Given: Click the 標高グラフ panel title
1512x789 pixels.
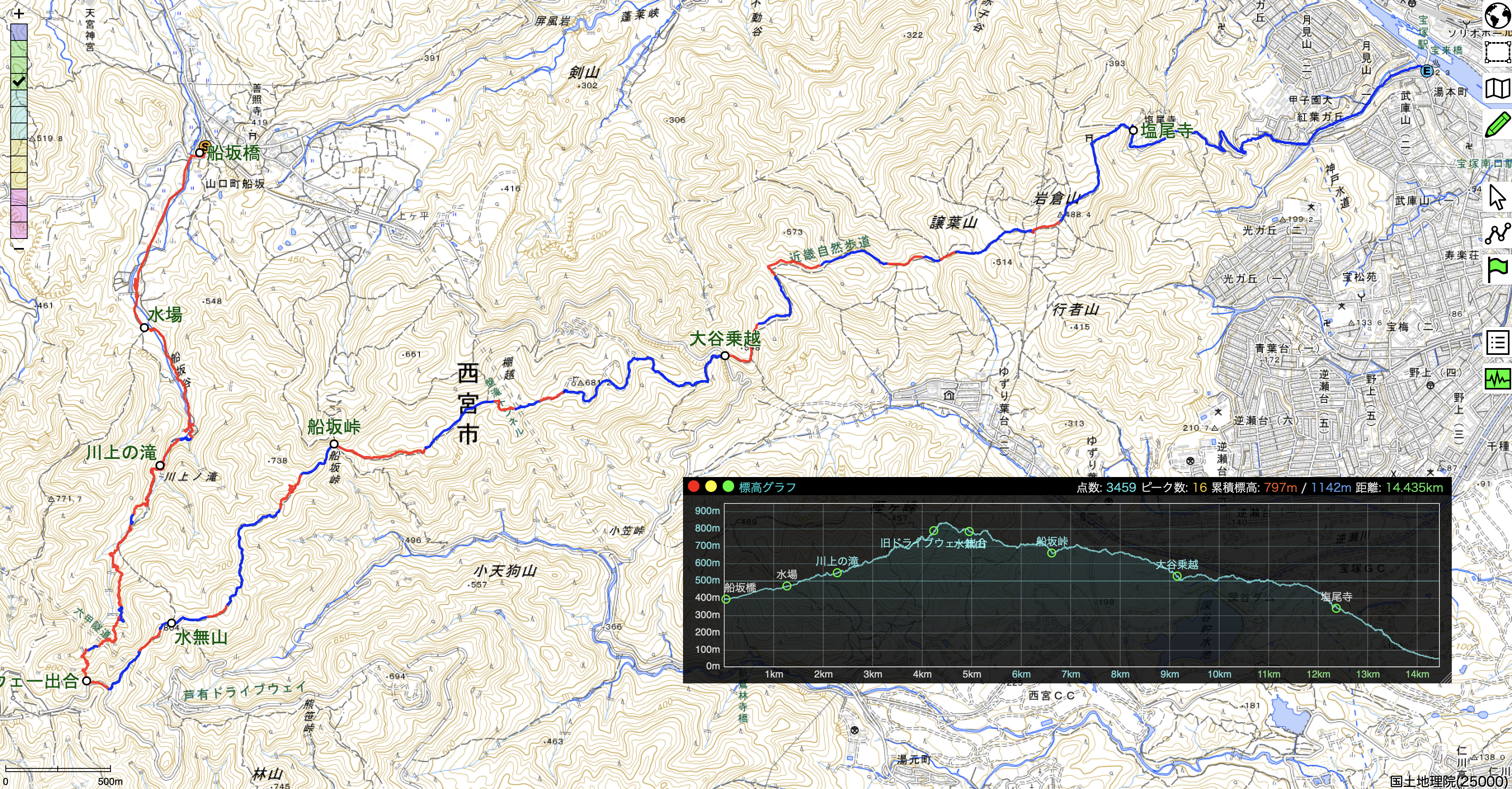Looking at the screenshot, I should point(767,487).
